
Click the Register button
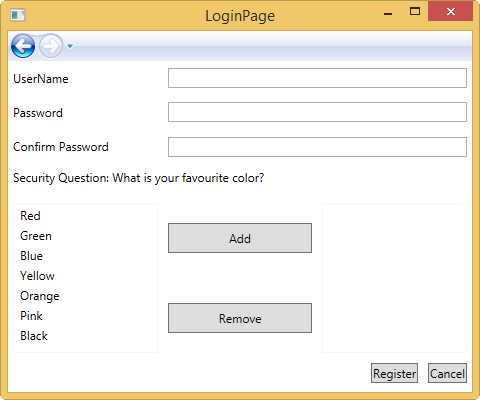pos(394,373)
